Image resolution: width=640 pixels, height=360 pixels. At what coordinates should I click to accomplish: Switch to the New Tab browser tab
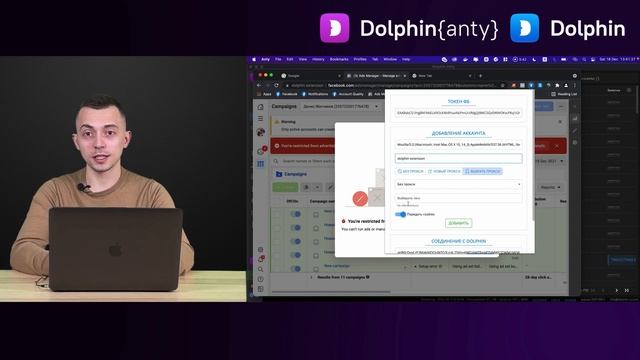click(x=442, y=76)
